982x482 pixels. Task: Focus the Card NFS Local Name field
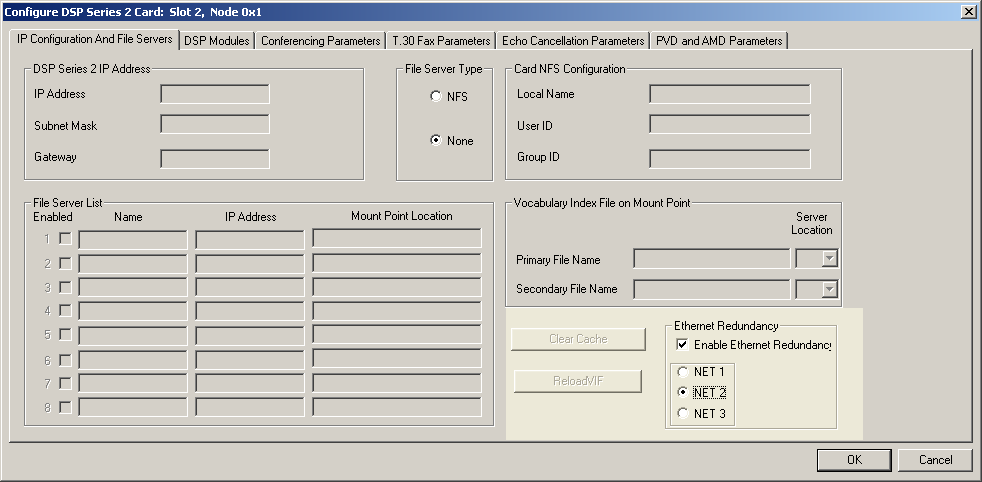(x=729, y=94)
